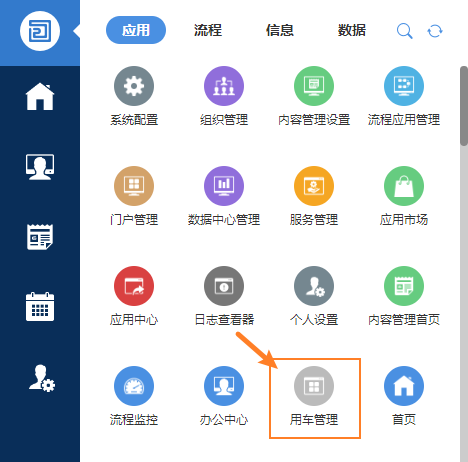Image resolution: width=468 pixels, height=462 pixels.
Task: Click the 数据中心管理 label
Action: coord(224,220)
